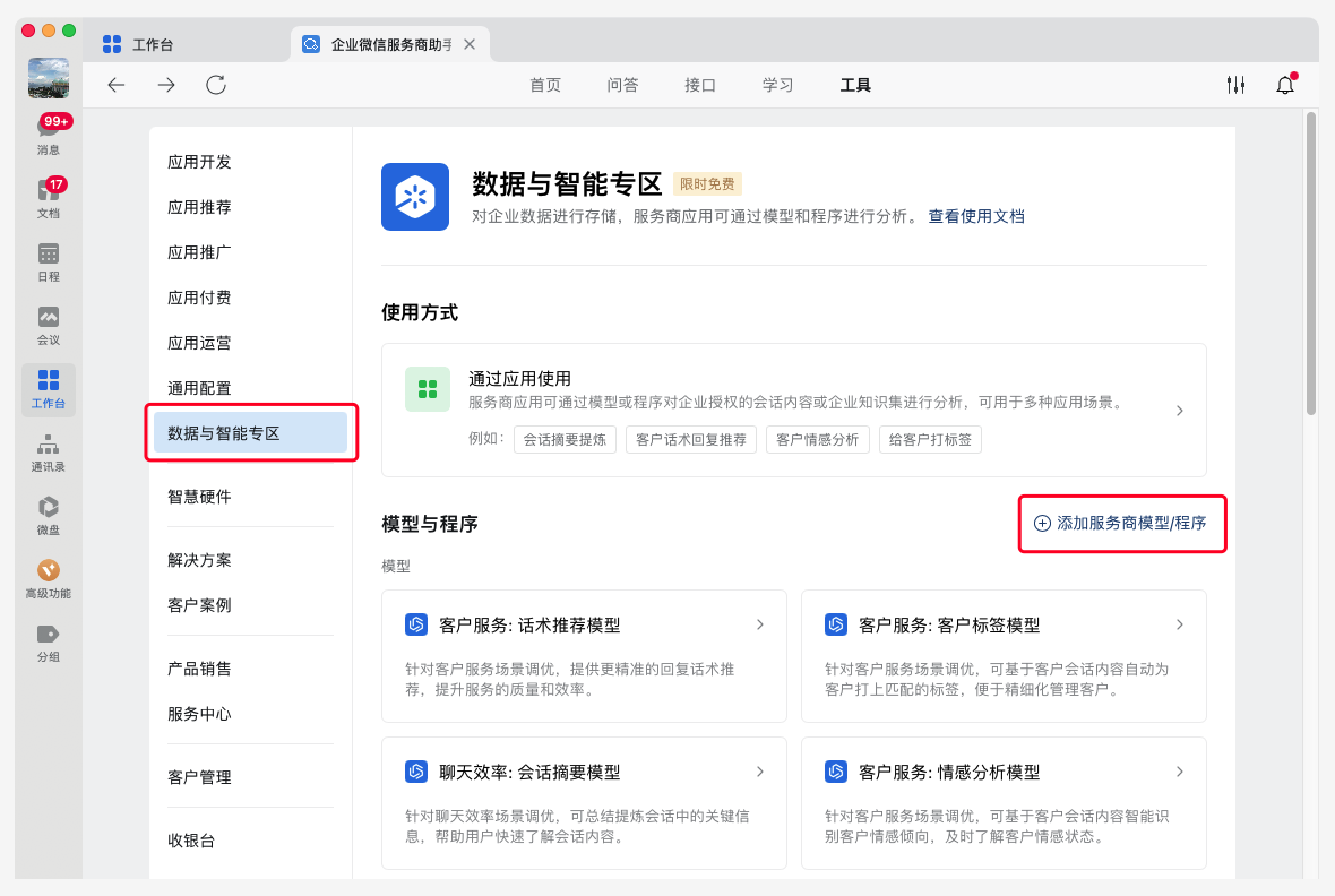Click the settings sliders icon in toolbar

click(x=1235, y=85)
